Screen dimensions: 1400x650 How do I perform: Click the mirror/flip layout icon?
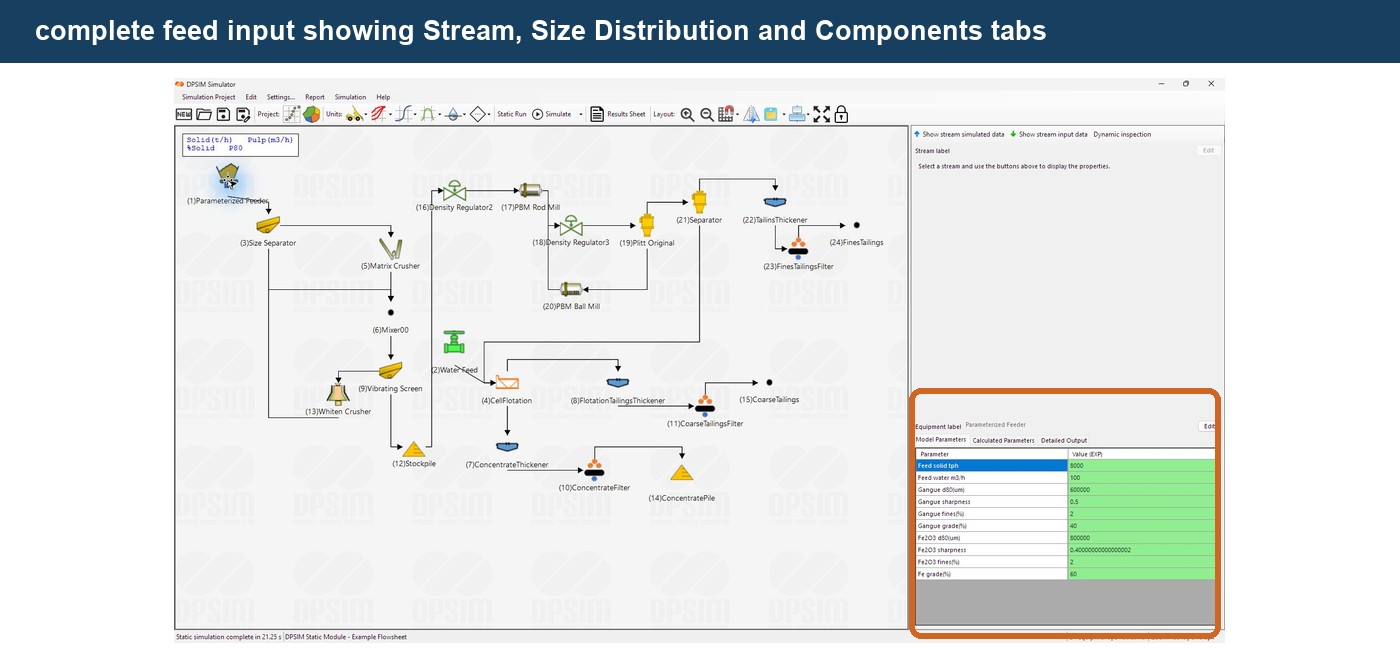click(x=751, y=114)
